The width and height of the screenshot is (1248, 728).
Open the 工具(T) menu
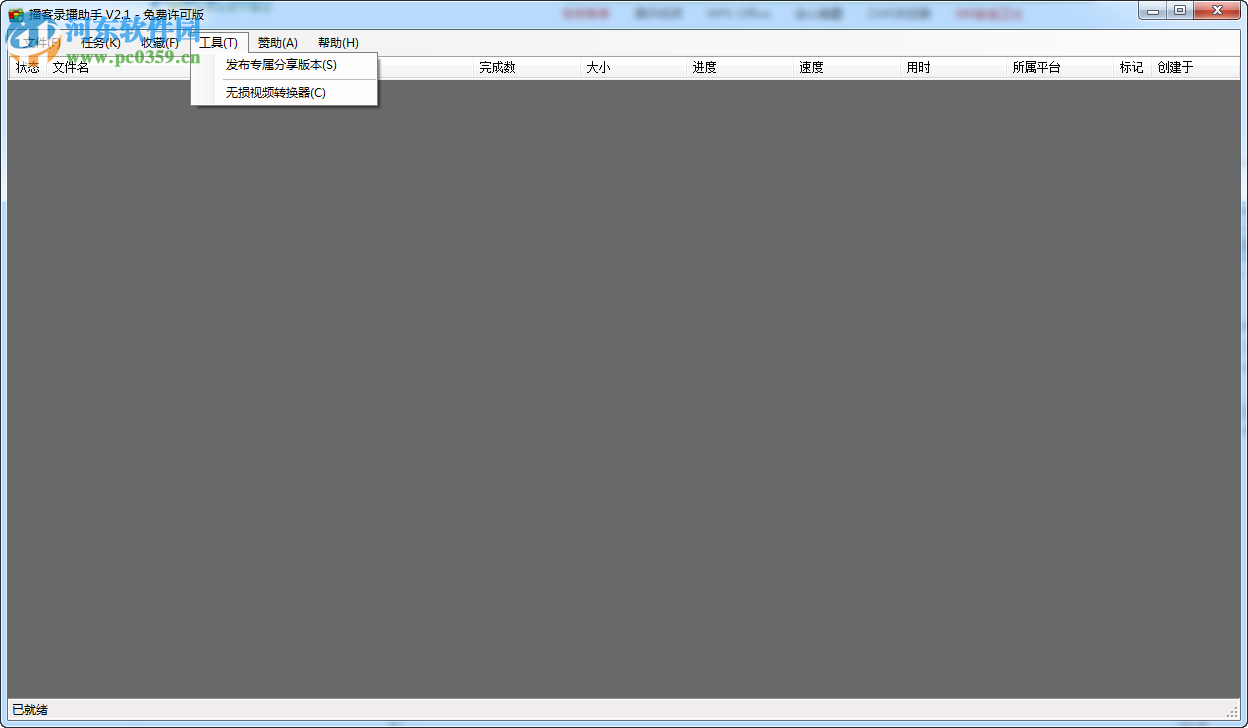click(x=219, y=42)
